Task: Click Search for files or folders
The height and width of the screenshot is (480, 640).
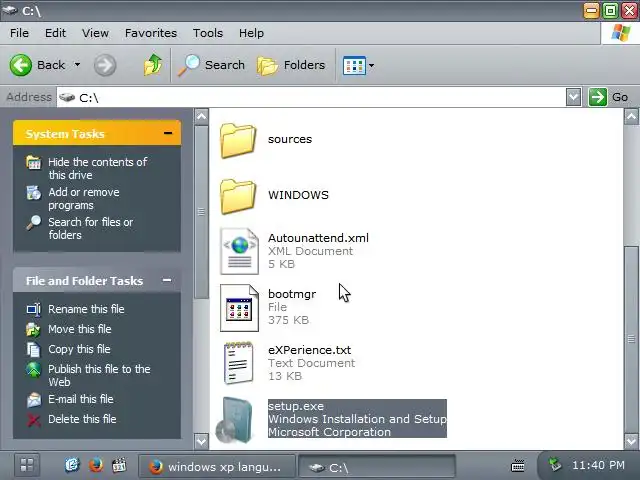Action: point(91,228)
